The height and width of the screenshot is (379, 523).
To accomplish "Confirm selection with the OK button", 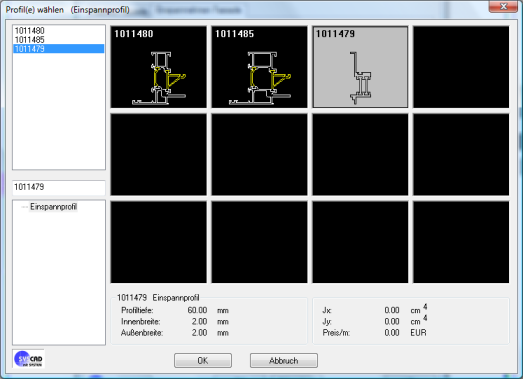I will click(203, 361).
